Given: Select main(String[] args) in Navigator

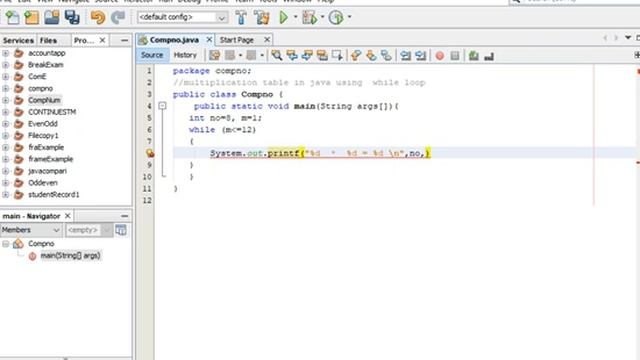Looking at the screenshot, I should (x=70, y=256).
